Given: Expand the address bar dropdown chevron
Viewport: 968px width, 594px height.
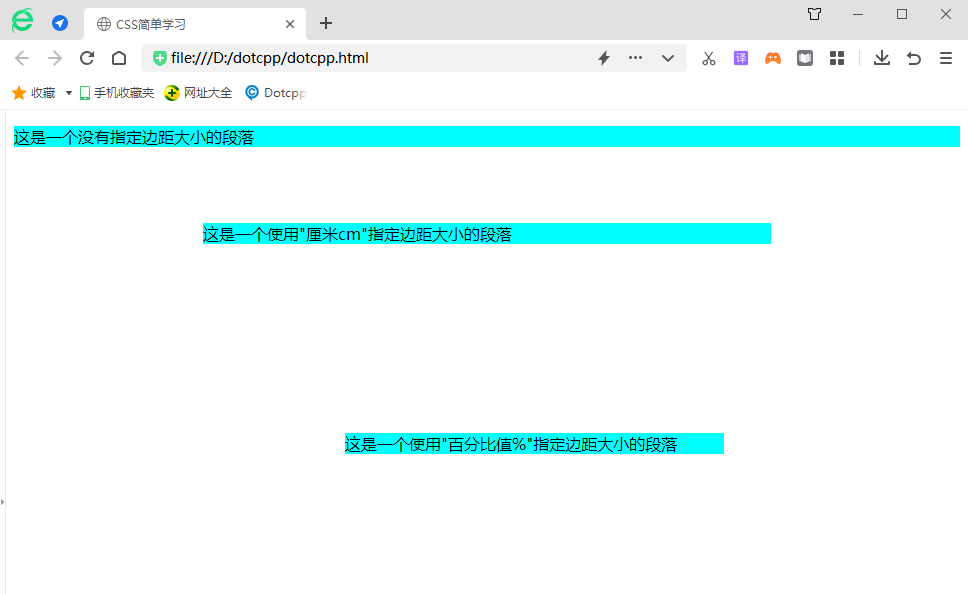Looking at the screenshot, I should click(668, 58).
